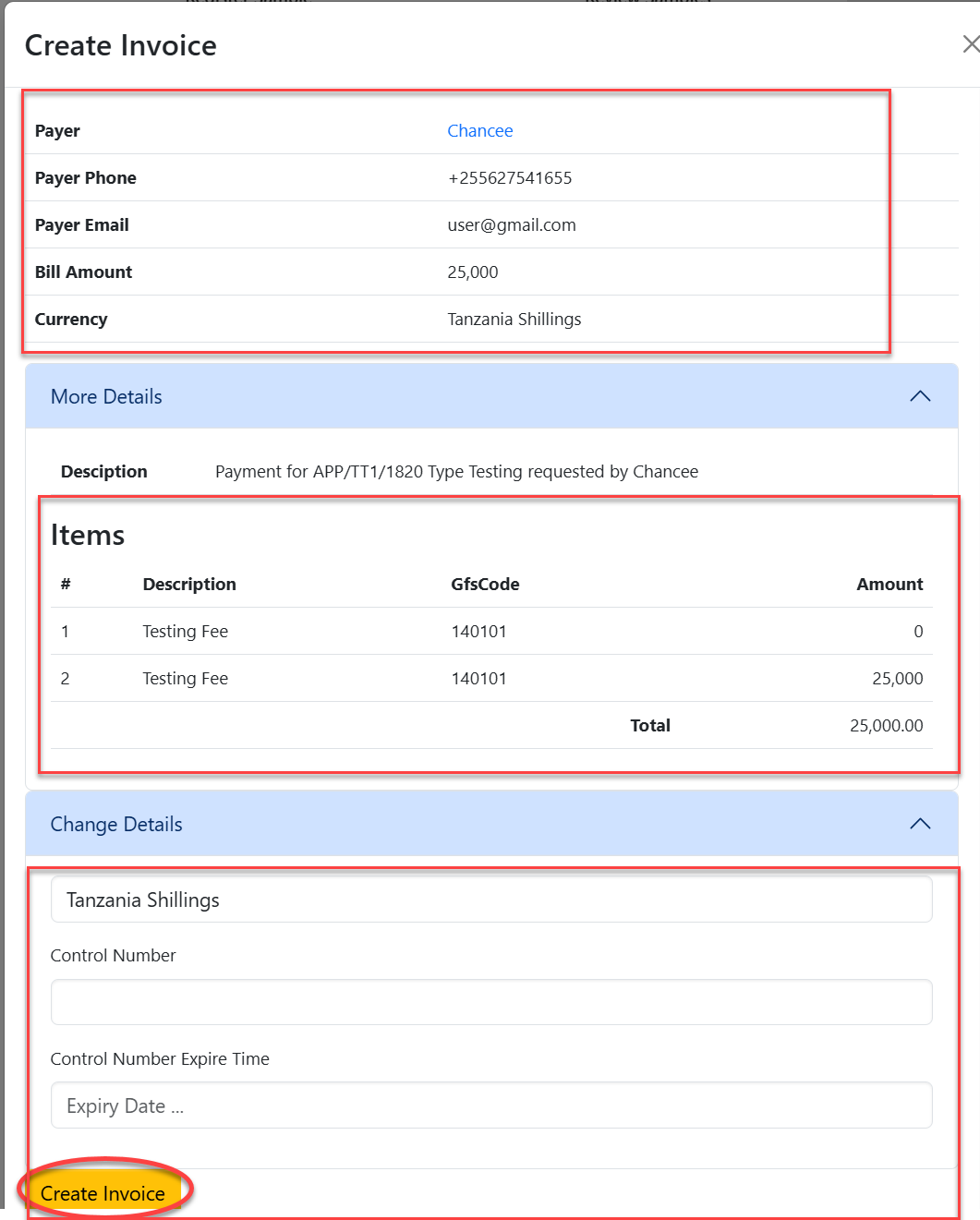980x1220 pixels.
Task: Click the Items table Description column header
Action: click(x=189, y=585)
